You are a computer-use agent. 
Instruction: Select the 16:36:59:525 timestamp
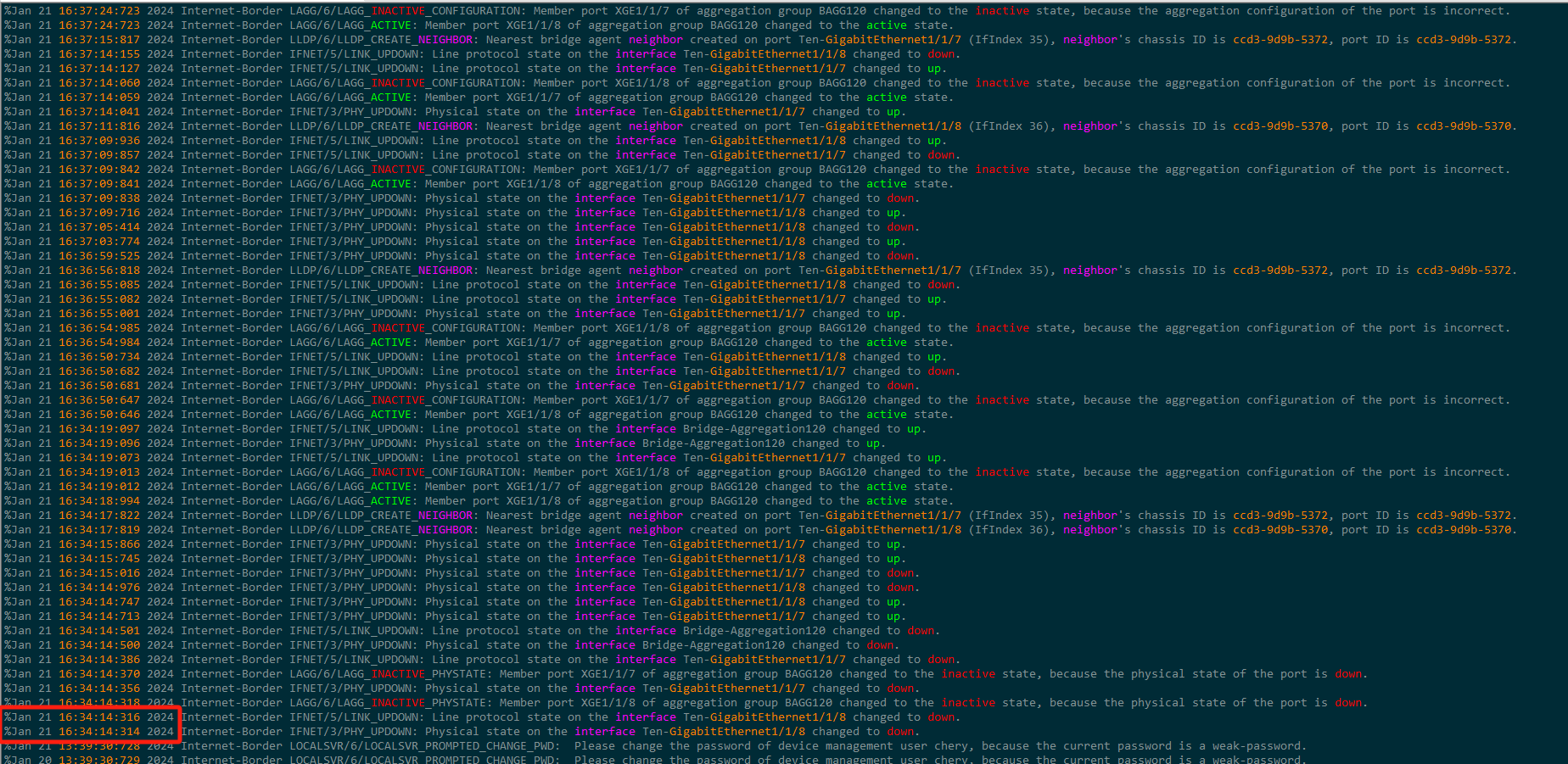pyautogui.click(x=99, y=256)
